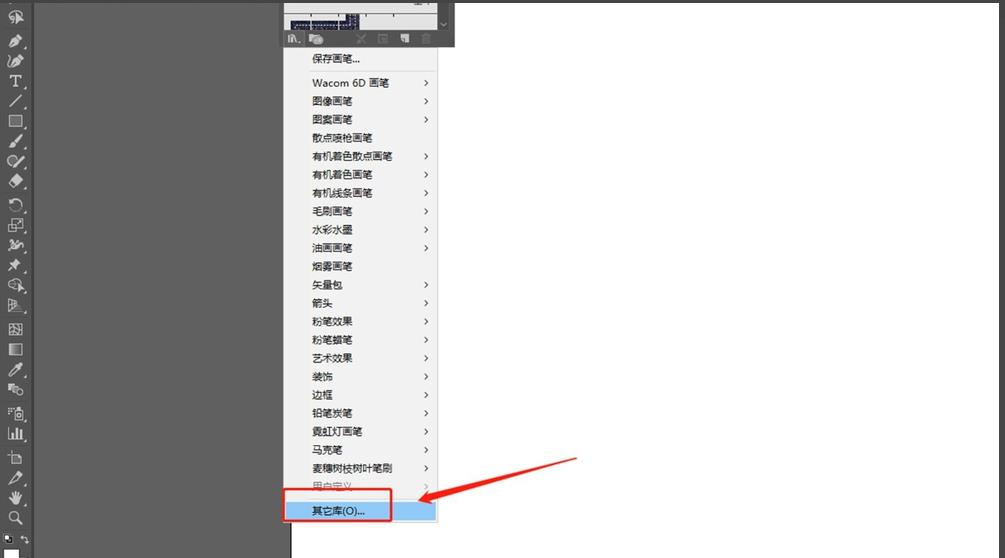Click the 粉笔蜡笔 label
The image size is (1005, 558).
(332, 340)
